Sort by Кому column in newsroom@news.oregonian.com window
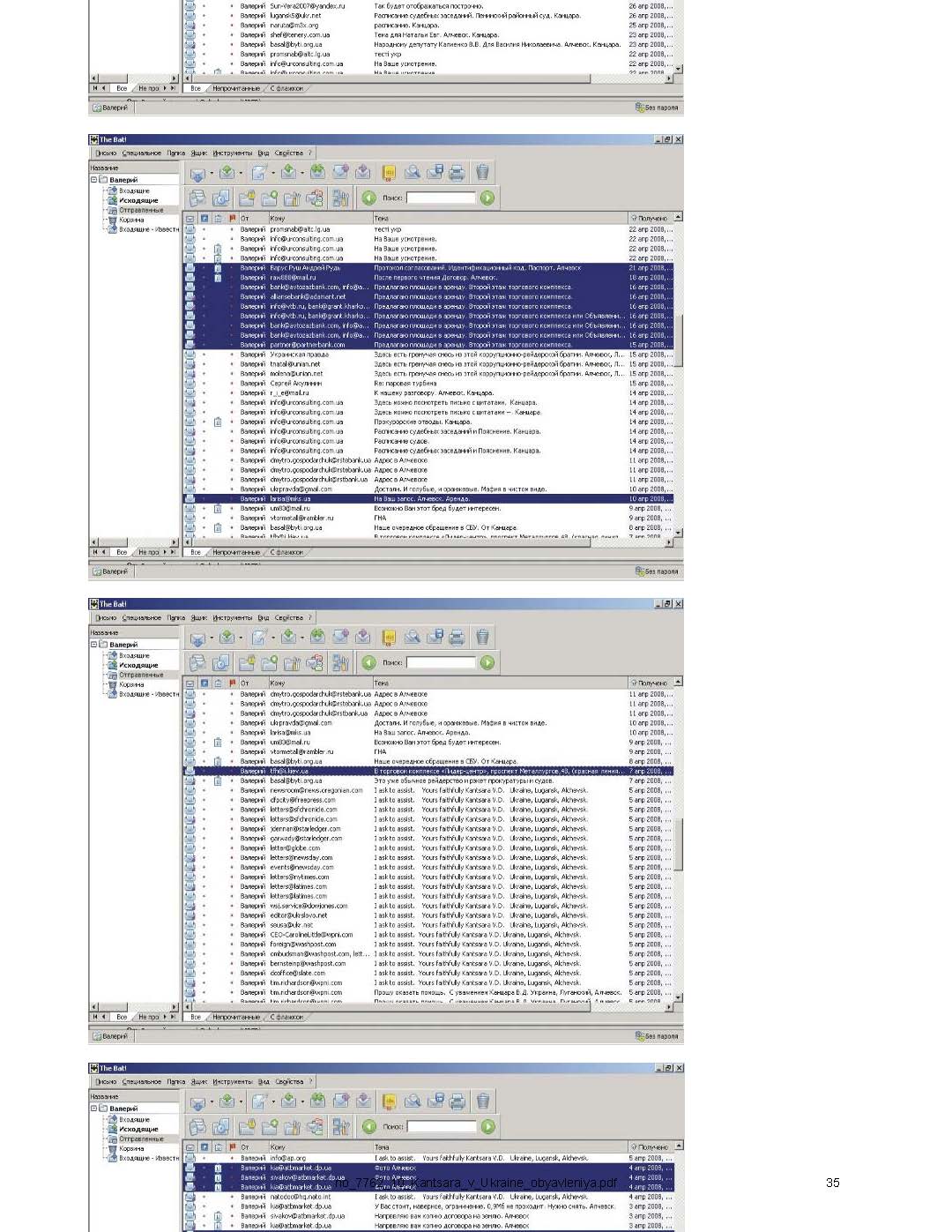This screenshot has height=1232, width=952. 320,683
